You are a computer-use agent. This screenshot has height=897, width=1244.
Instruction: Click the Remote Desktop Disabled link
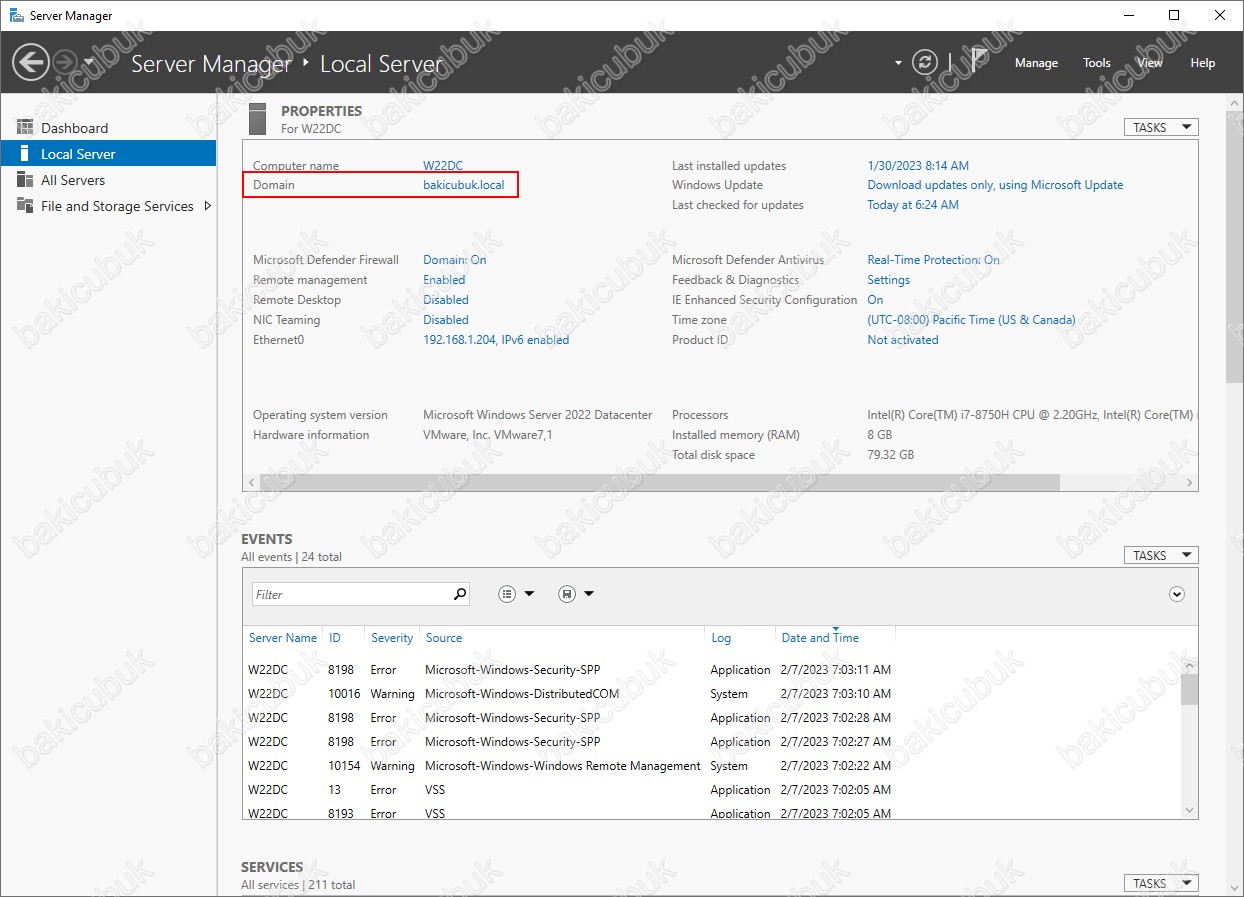pos(446,300)
